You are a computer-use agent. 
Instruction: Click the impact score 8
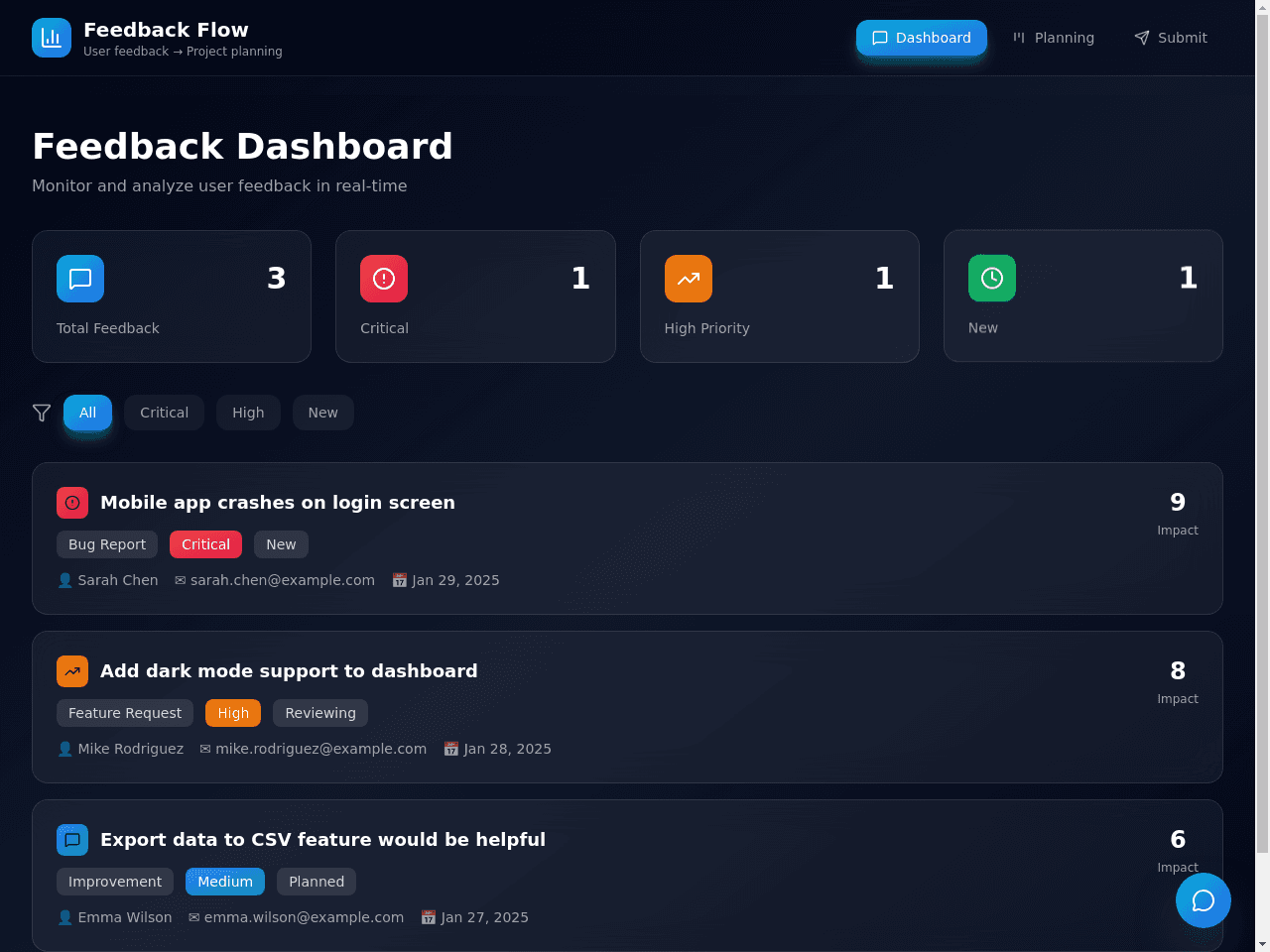(1178, 670)
